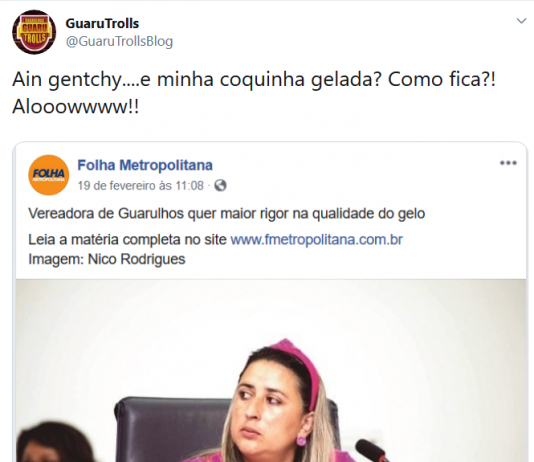Expand the tweet options chevron
Screen dimensions: 534x462
coord(521,21)
